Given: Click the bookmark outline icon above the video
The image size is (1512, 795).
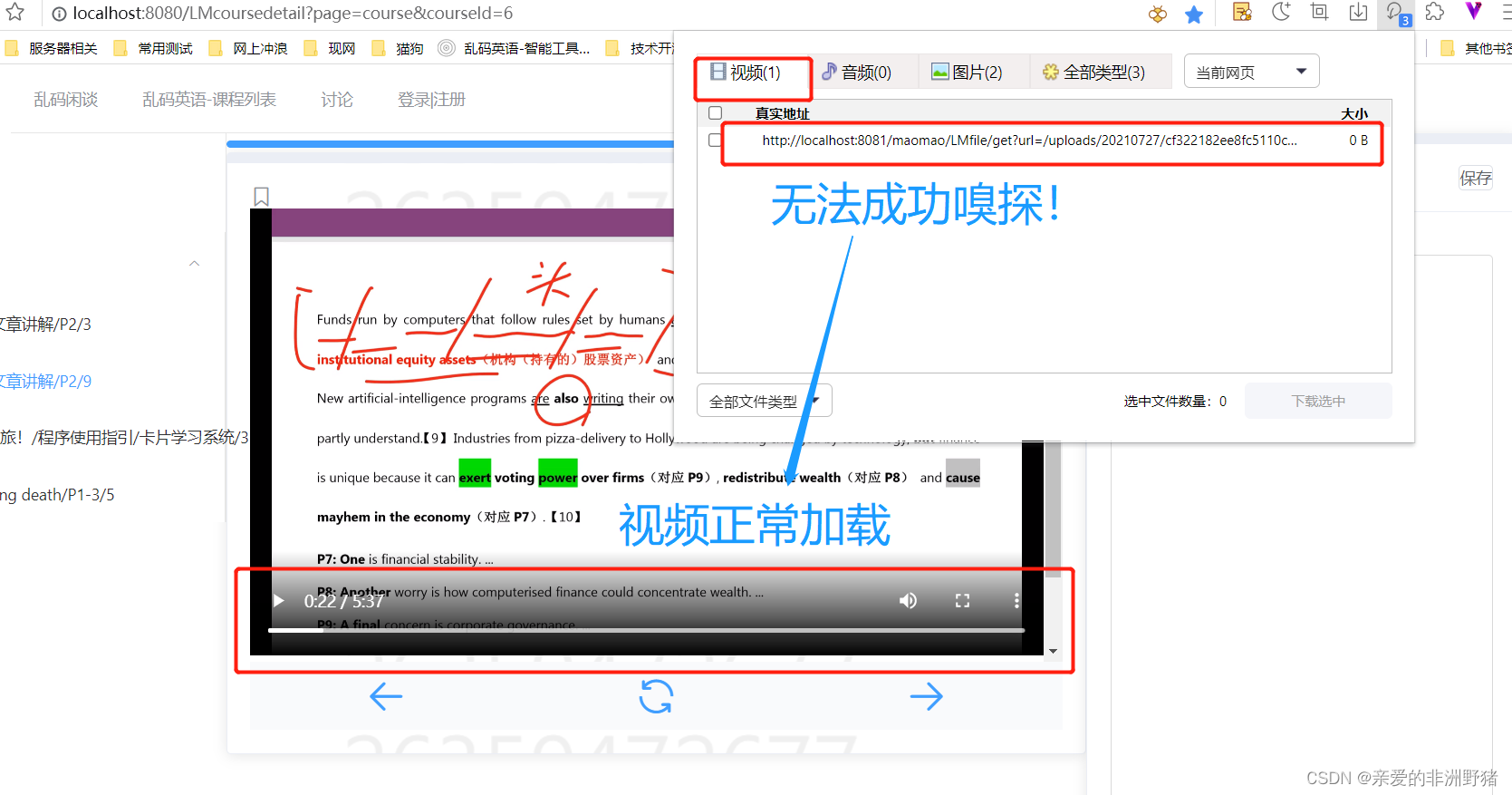Looking at the screenshot, I should [261, 197].
